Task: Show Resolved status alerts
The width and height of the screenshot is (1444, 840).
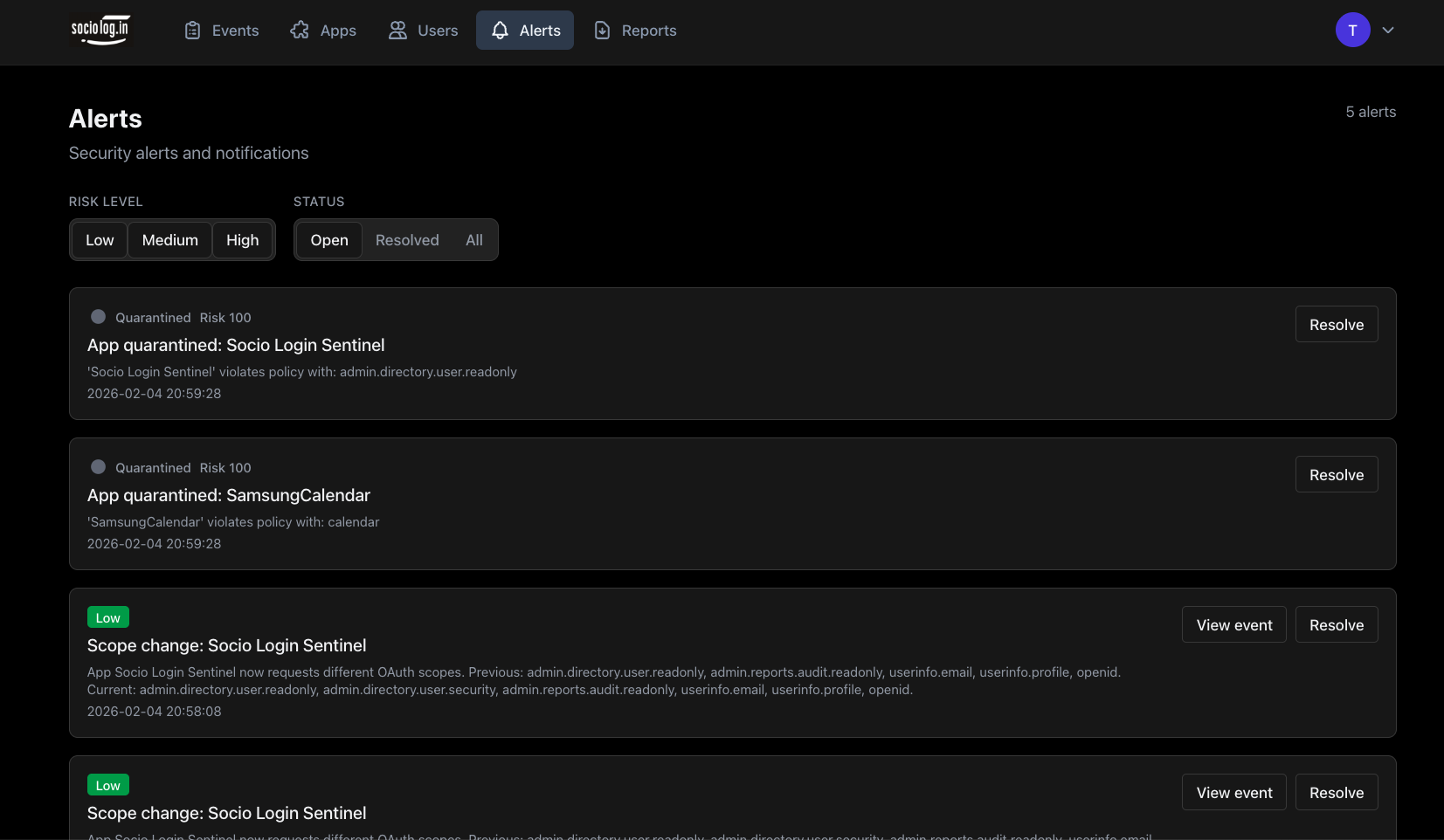Action: pos(407,240)
